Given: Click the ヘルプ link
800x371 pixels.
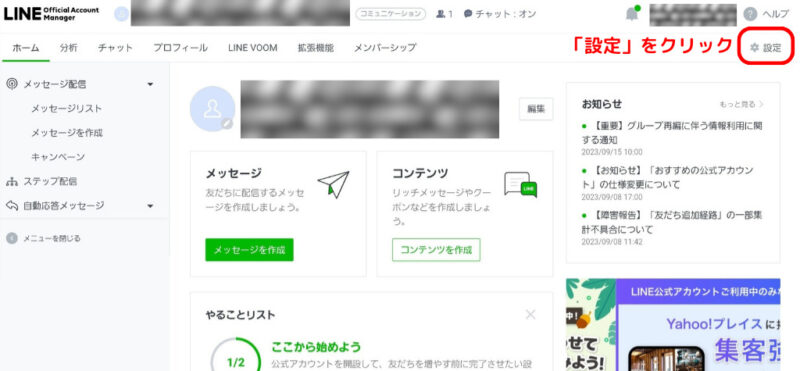Looking at the screenshot, I should 775,14.
